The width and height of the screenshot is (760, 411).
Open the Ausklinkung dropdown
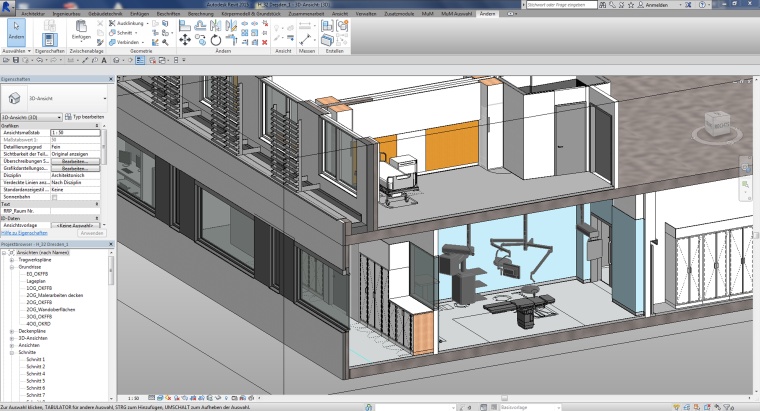[x=131, y=22]
